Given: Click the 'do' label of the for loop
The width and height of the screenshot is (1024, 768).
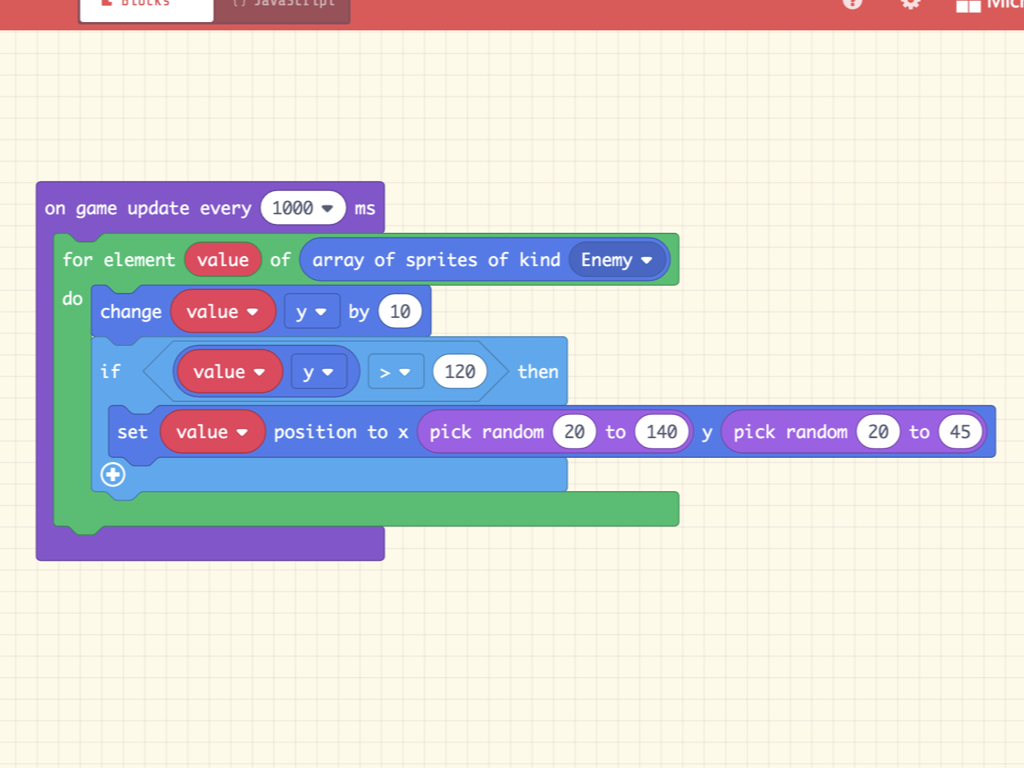Looking at the screenshot, I should coord(72,299).
